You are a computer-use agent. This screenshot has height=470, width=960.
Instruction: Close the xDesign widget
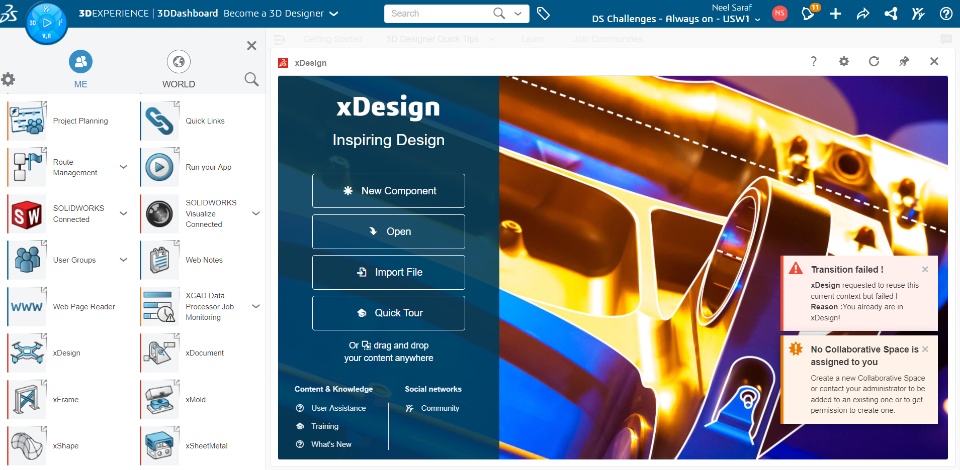pos(934,61)
